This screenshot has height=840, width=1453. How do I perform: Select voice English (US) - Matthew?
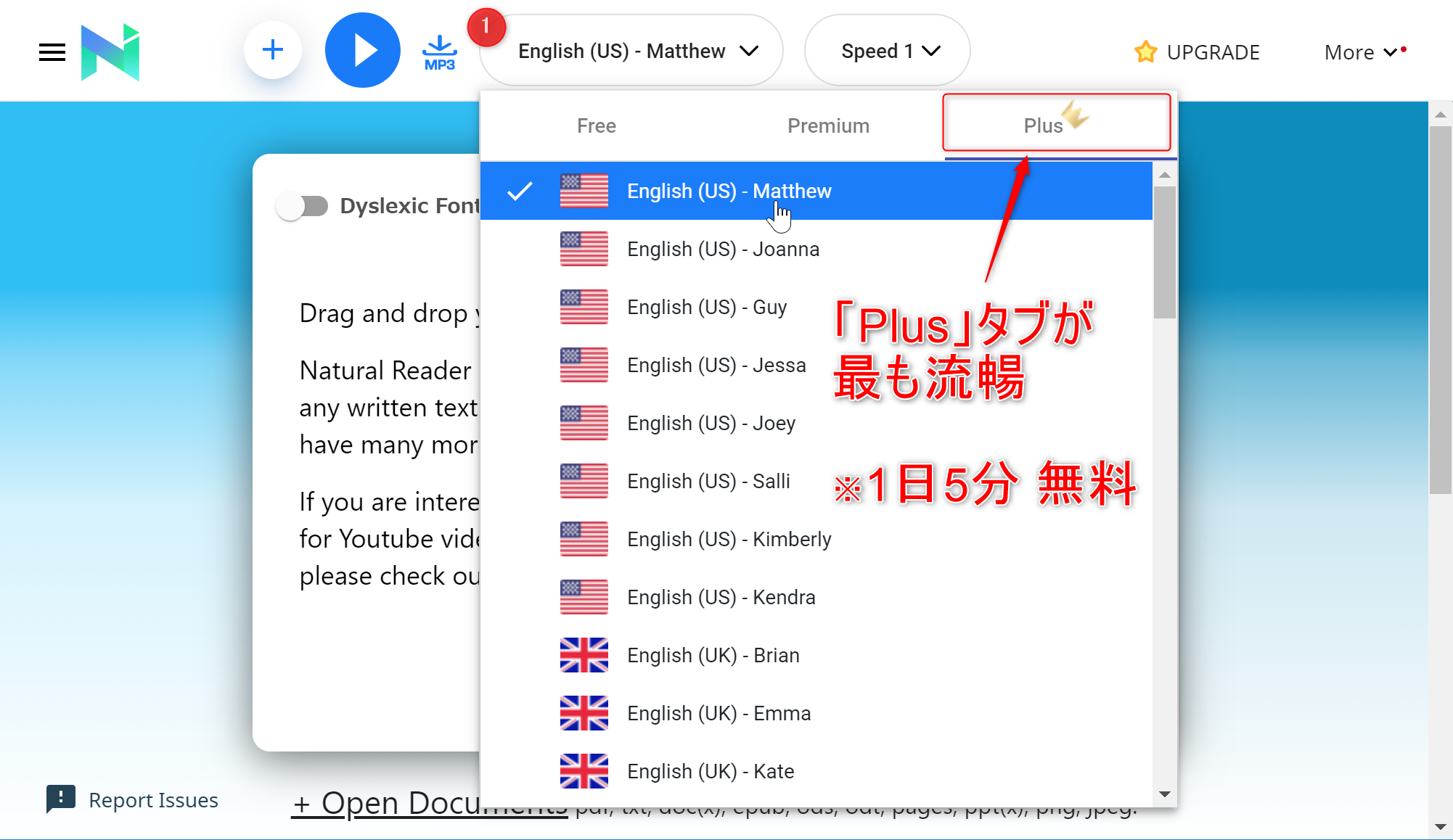(816, 191)
